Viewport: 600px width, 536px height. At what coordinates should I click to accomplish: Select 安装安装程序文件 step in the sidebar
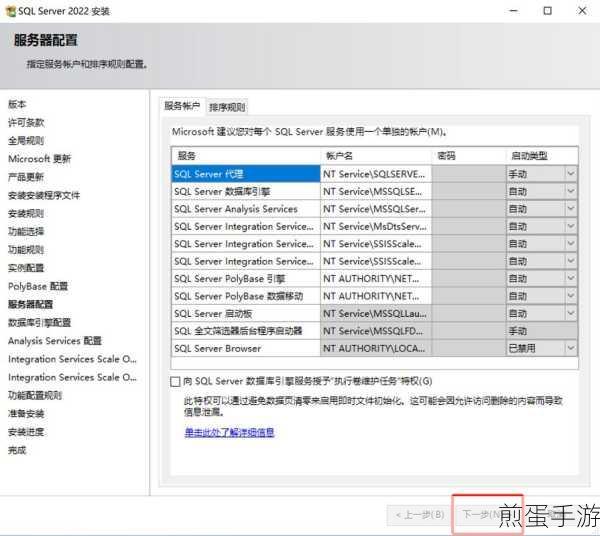[x=44, y=195]
